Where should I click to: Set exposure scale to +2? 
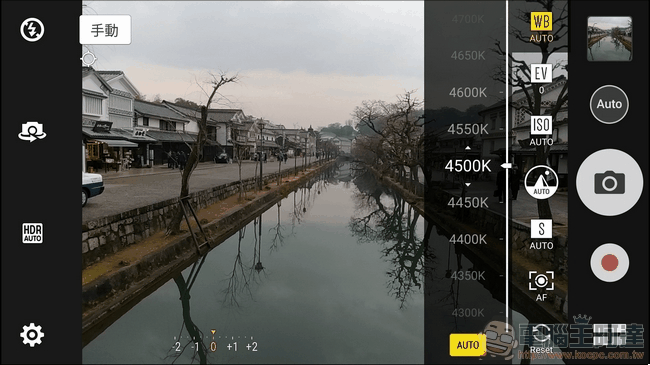point(252,346)
